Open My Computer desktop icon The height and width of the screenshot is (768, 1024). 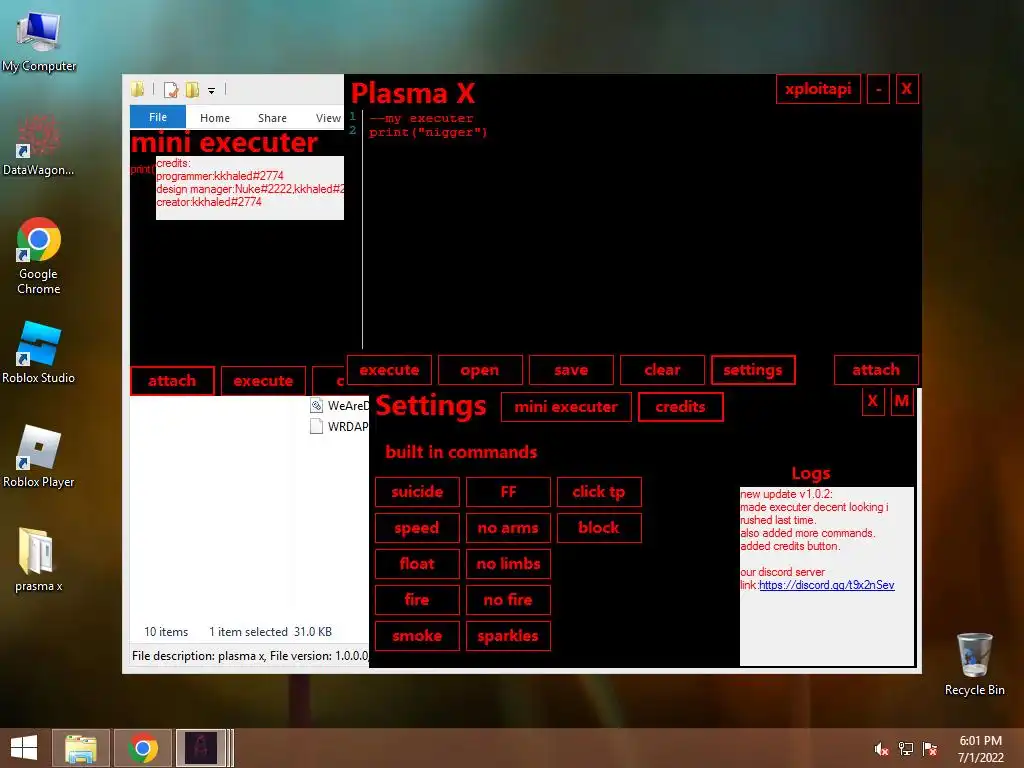tap(39, 41)
